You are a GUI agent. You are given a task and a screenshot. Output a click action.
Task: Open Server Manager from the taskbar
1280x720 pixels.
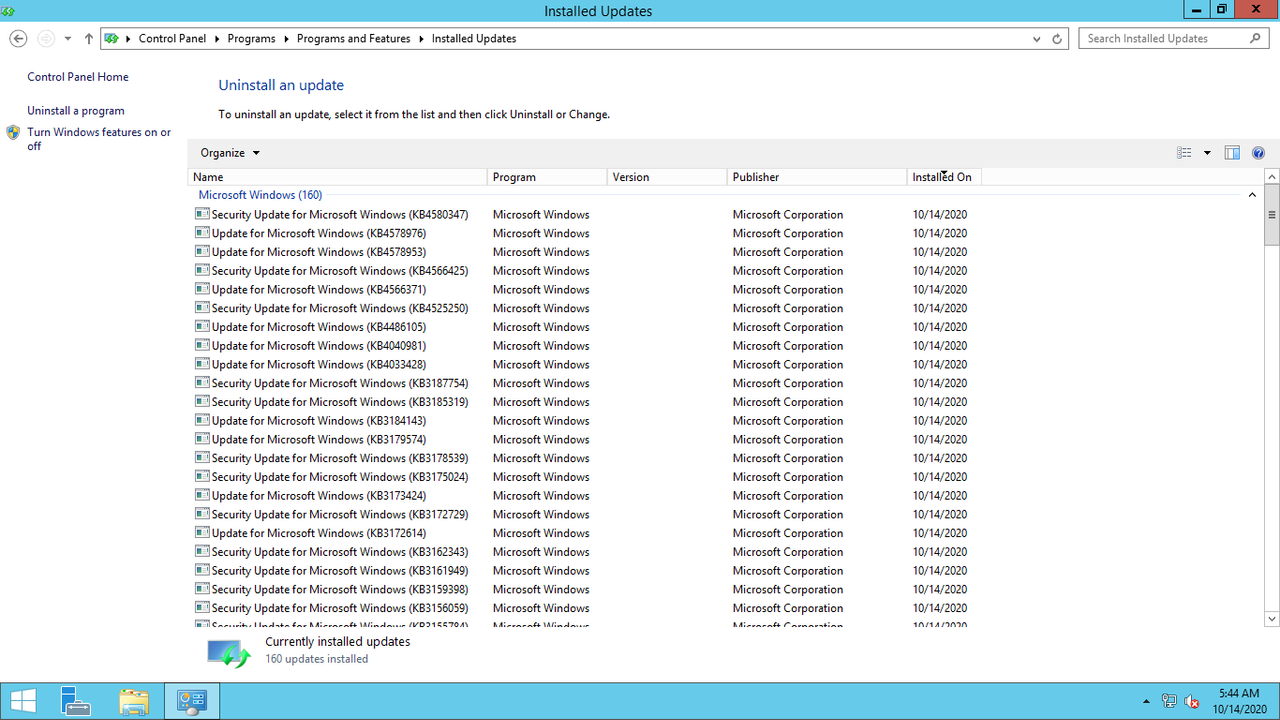click(75, 701)
